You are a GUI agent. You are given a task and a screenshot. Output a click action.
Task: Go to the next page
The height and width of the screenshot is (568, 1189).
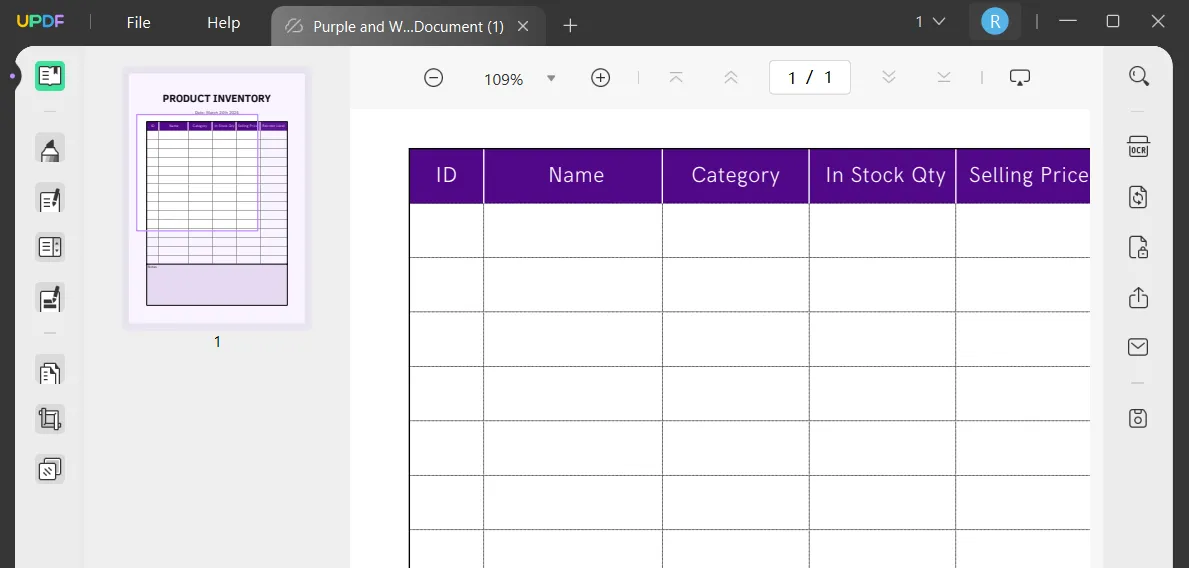click(889, 77)
